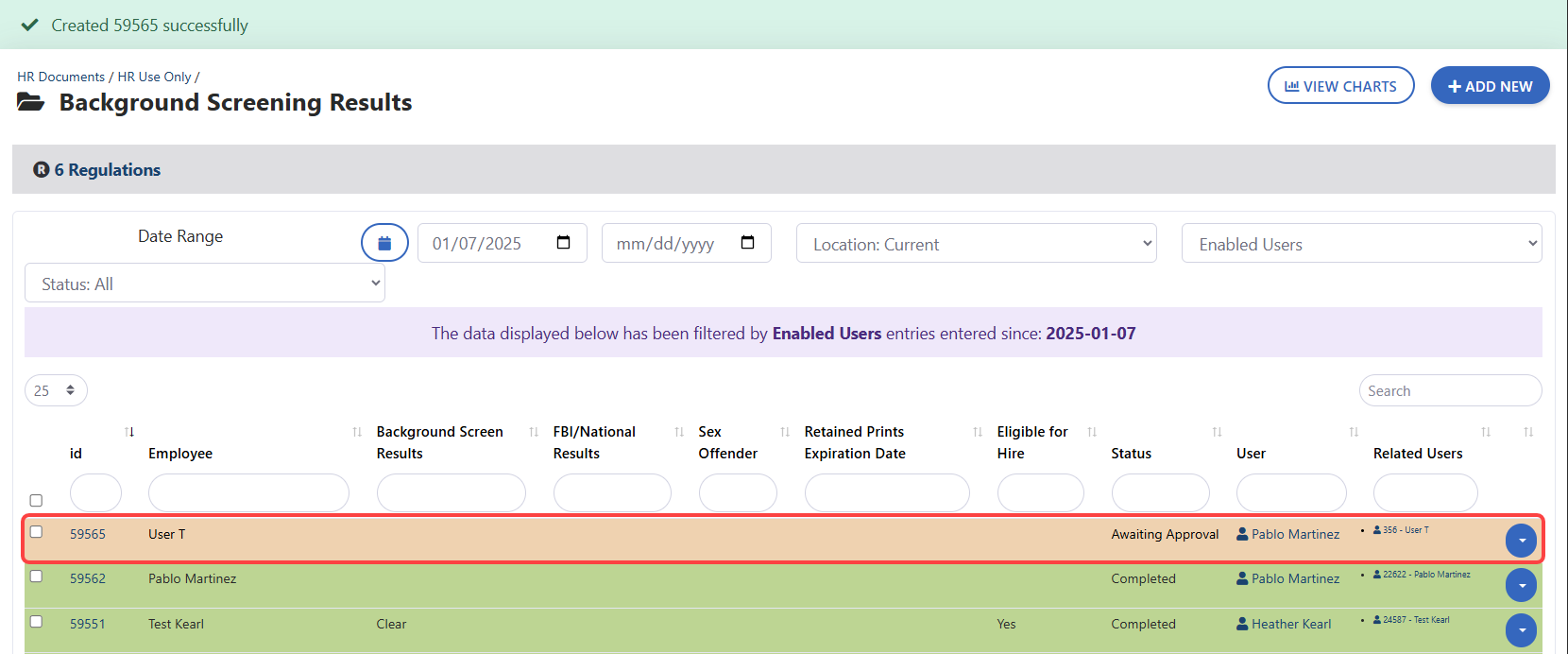Click the user icon beside Heather Kearl
Screen dimensions: 1568x654
[x=1242, y=624]
